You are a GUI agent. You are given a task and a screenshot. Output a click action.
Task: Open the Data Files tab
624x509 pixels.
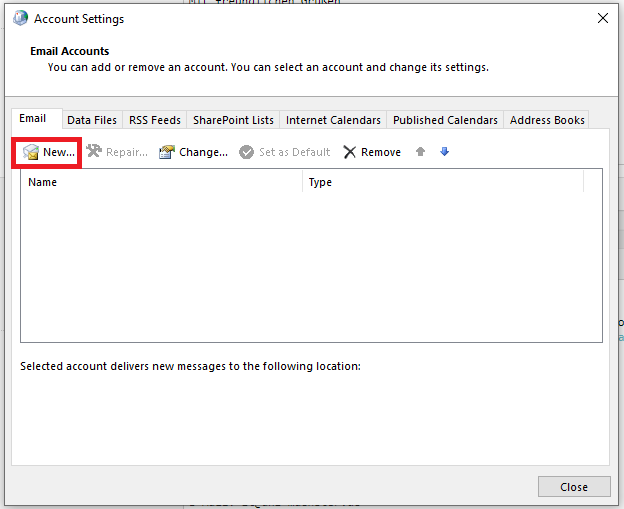coord(92,120)
